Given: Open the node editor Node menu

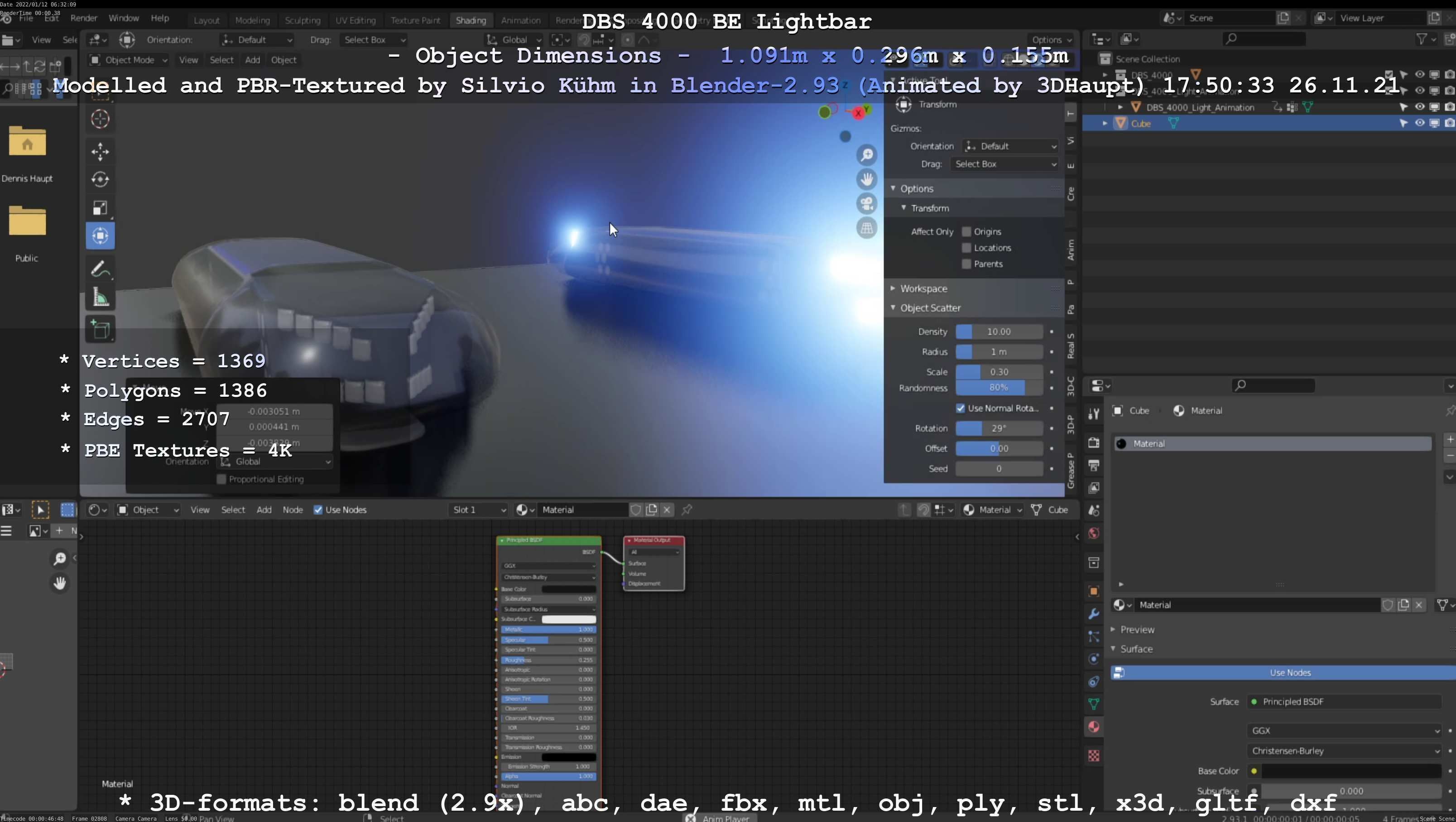Looking at the screenshot, I should point(292,510).
